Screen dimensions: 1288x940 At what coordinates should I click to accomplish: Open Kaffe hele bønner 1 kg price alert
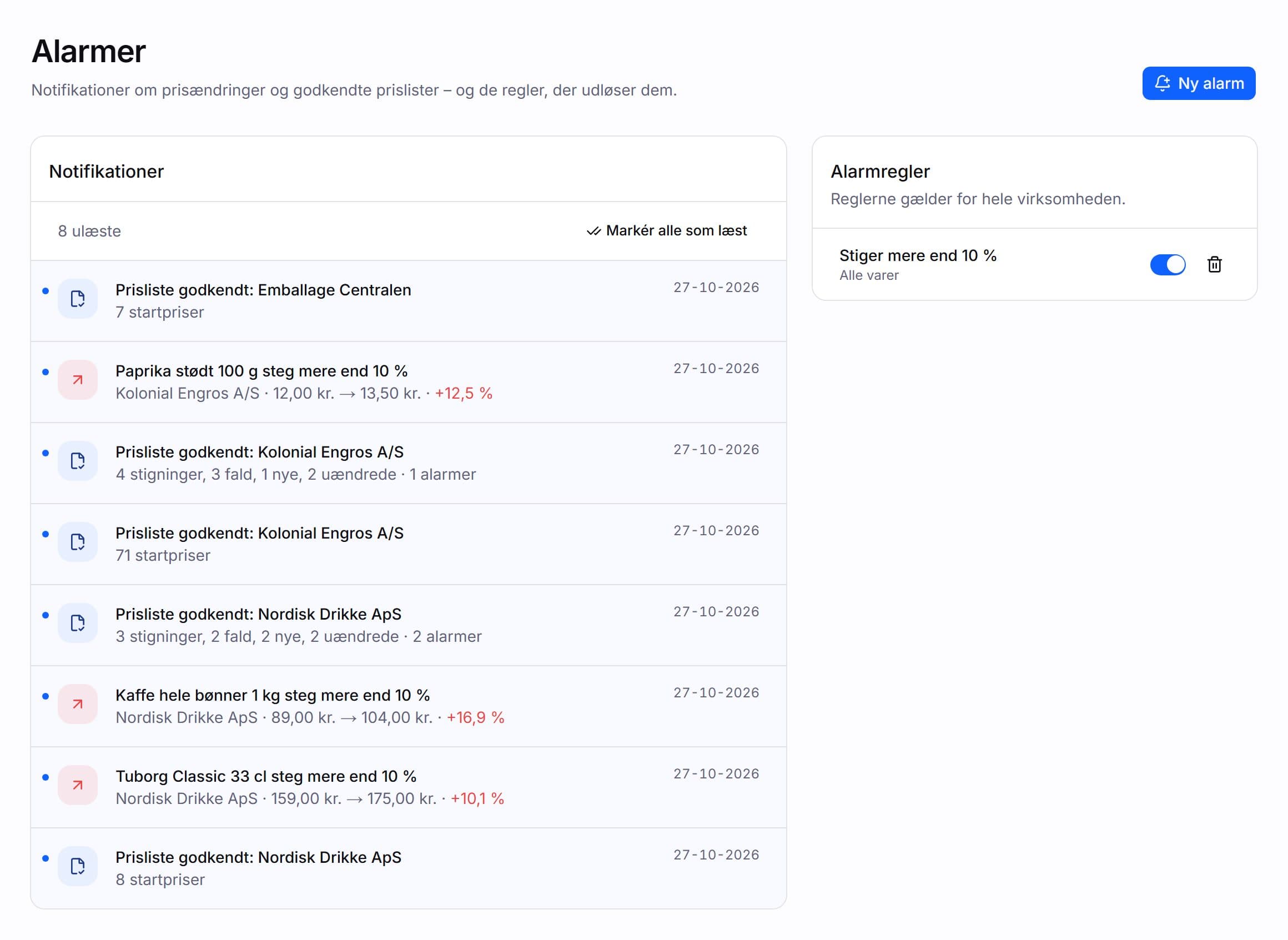[x=409, y=707]
